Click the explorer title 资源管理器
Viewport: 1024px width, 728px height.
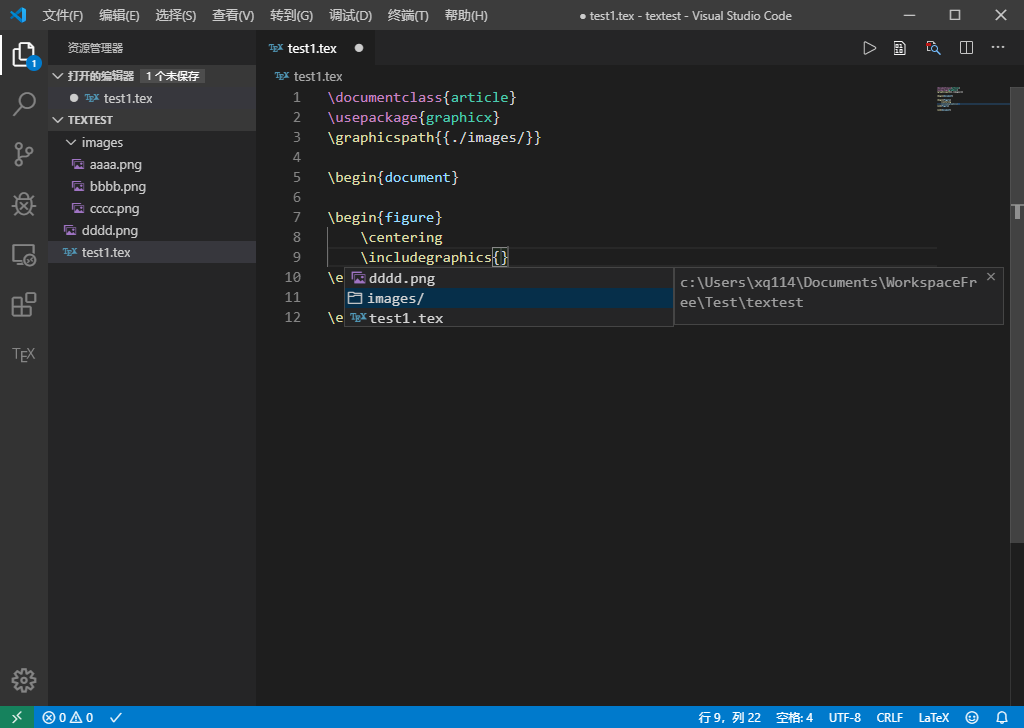[95, 48]
